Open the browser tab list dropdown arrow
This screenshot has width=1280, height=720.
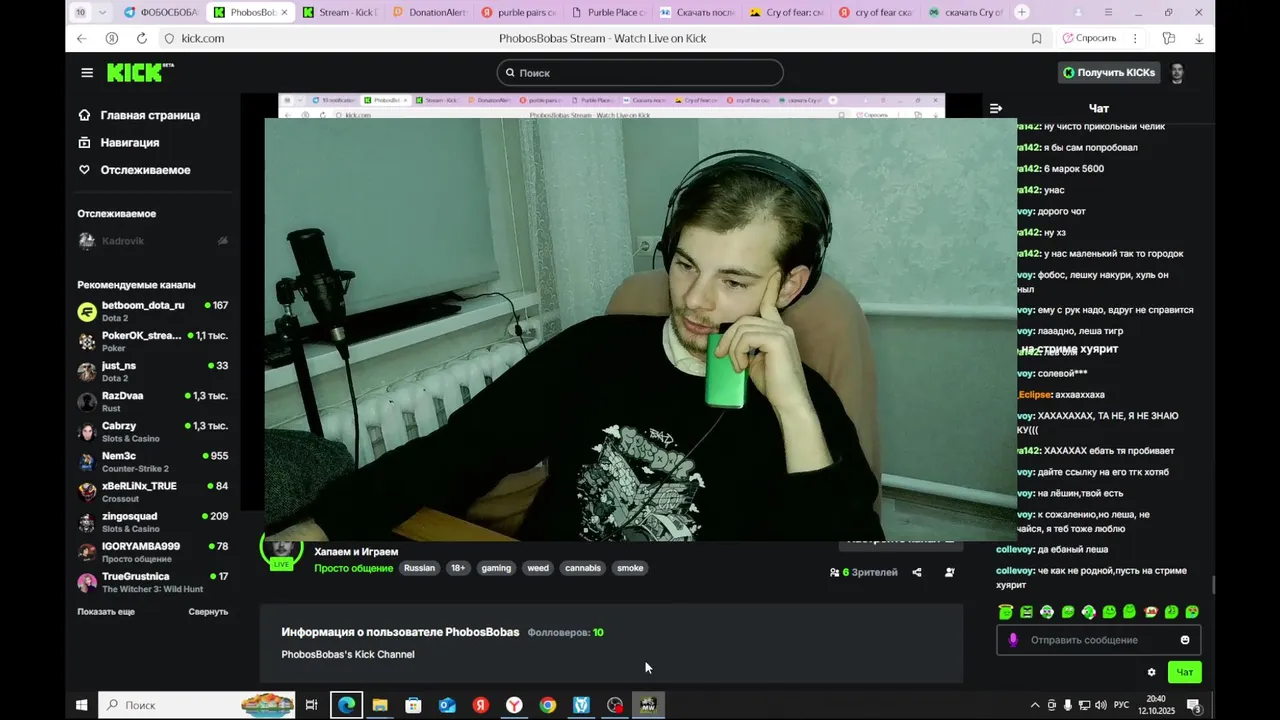[x=101, y=12]
